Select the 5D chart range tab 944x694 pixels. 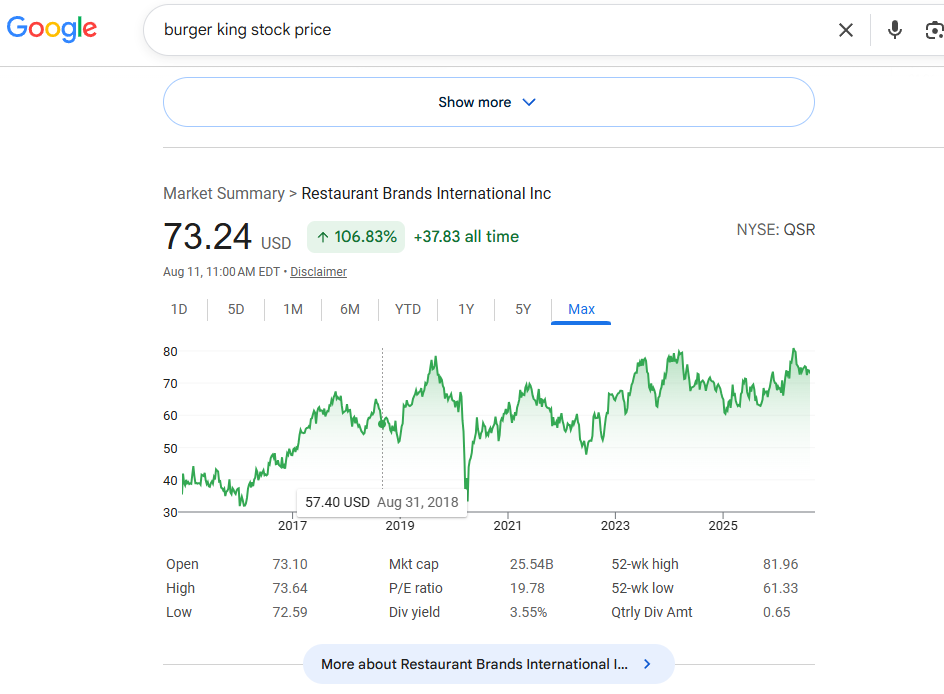click(x=236, y=309)
